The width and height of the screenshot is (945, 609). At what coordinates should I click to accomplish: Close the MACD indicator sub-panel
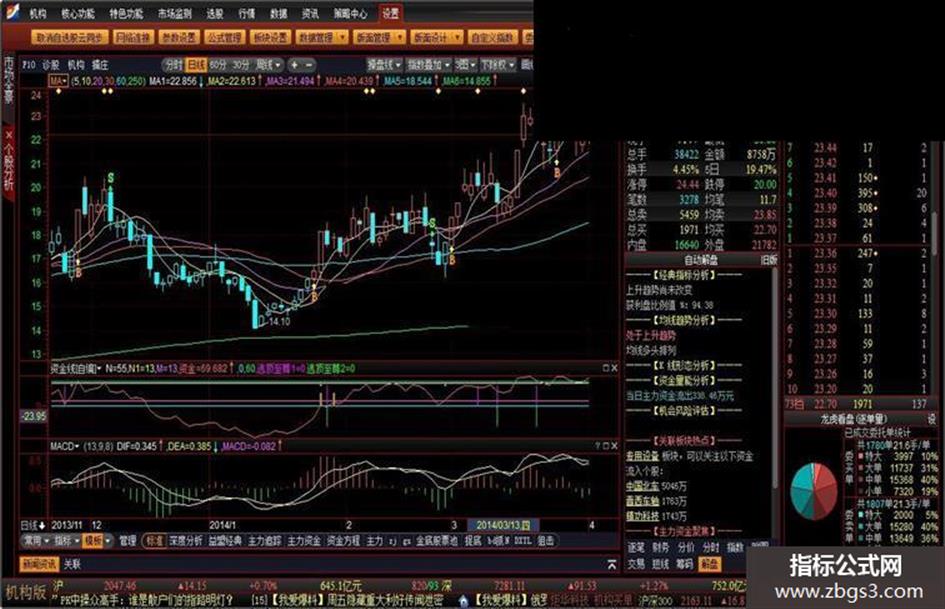(614, 446)
